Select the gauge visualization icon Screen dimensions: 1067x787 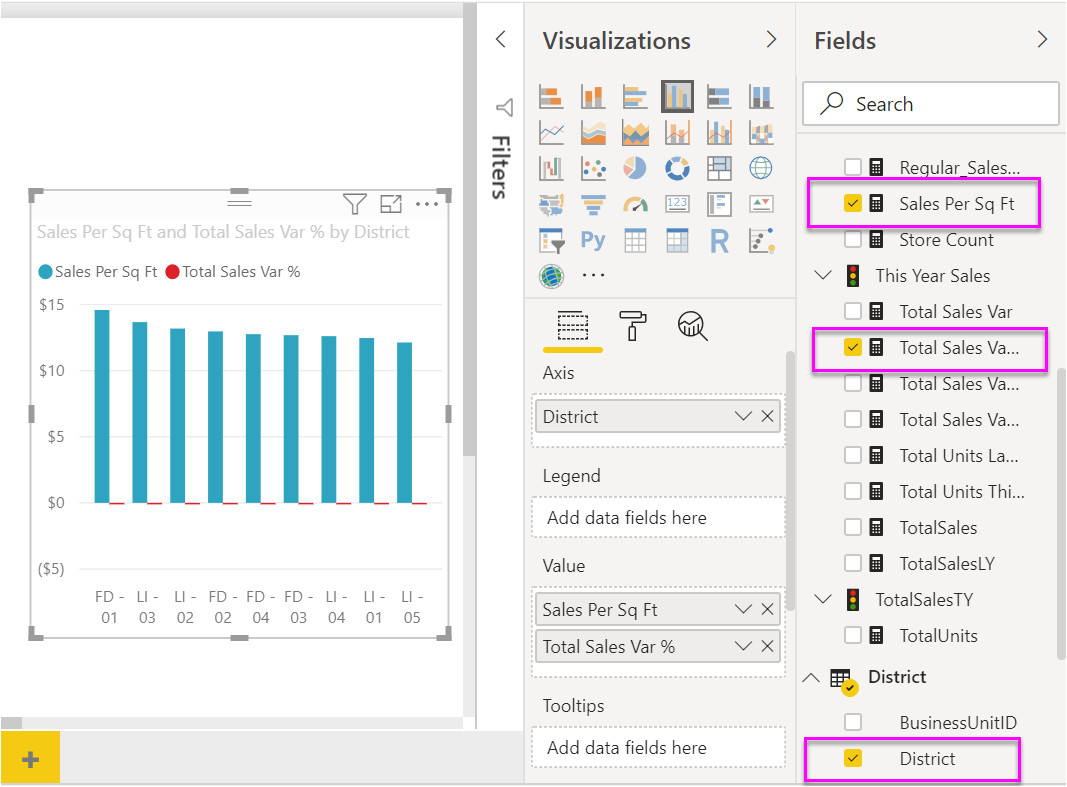pyautogui.click(x=633, y=204)
